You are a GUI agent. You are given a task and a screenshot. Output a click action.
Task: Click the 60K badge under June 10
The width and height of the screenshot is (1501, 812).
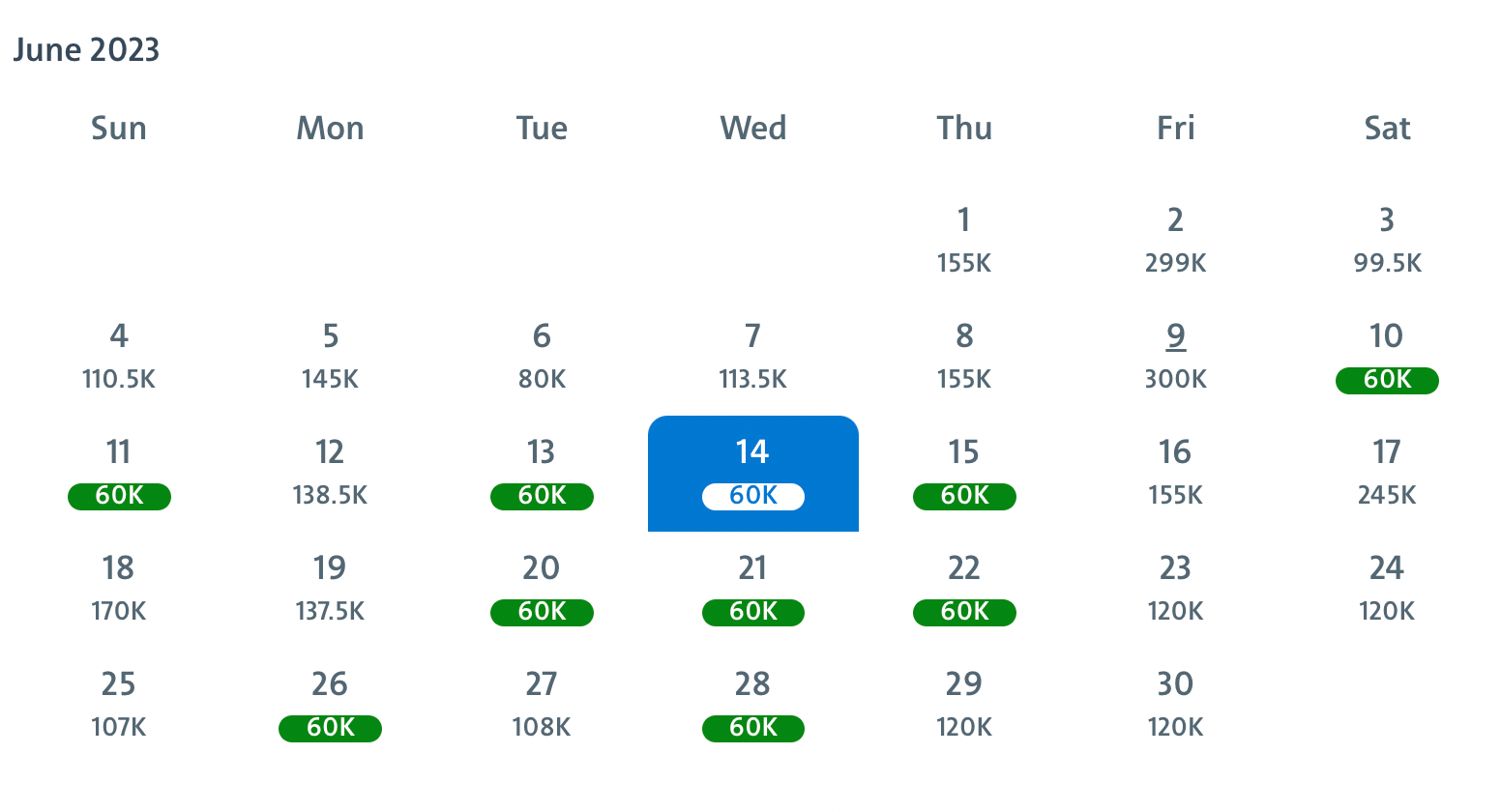[1387, 381]
